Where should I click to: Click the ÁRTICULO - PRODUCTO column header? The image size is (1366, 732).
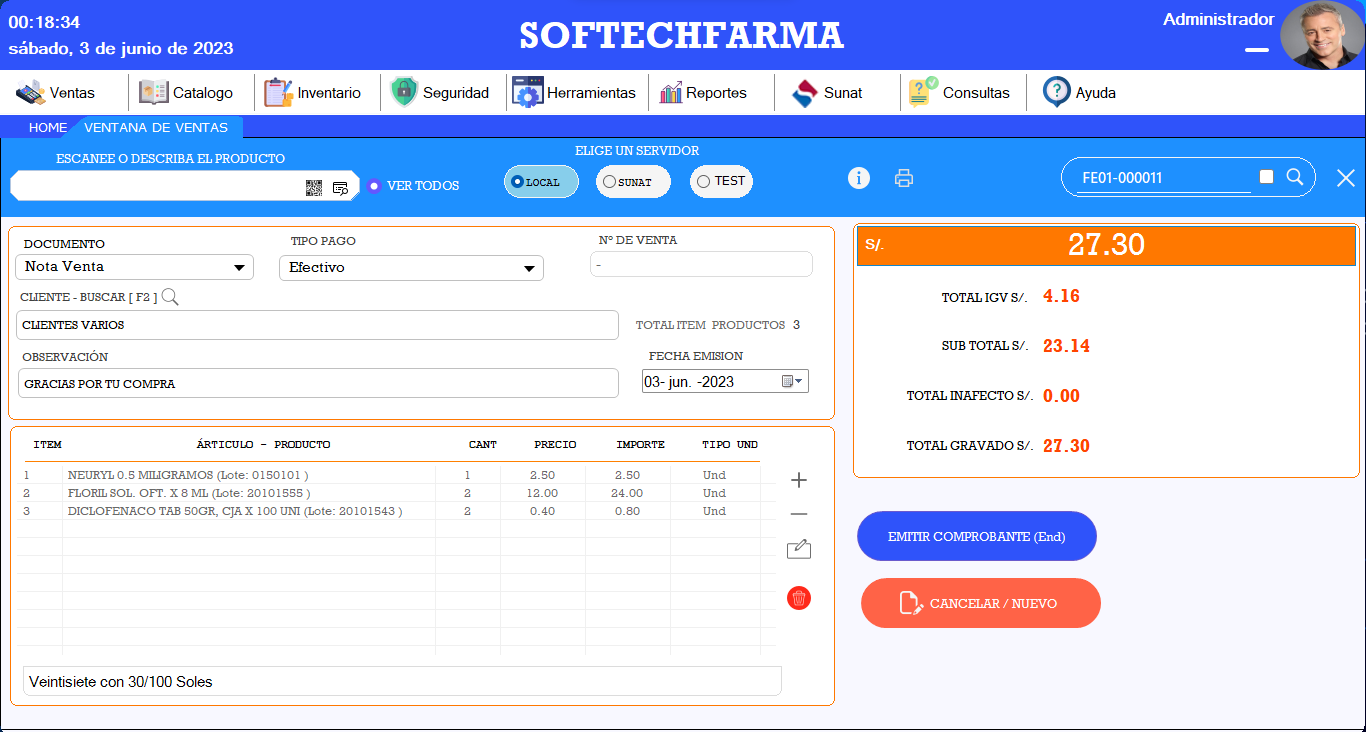[x=263, y=444]
